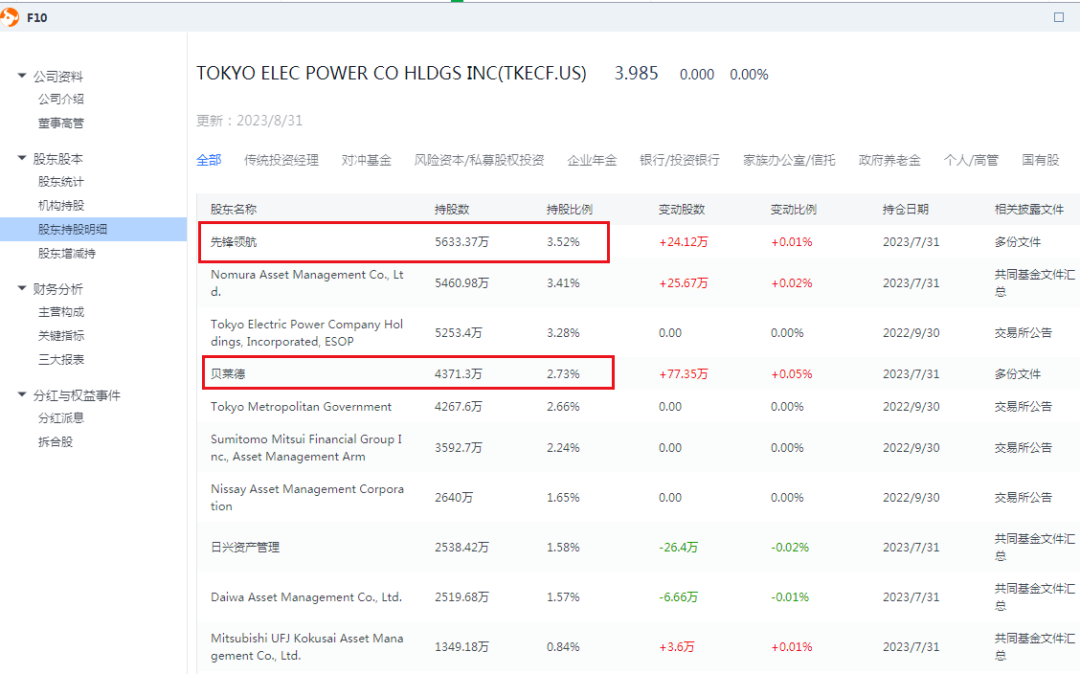Click change value -26.4万
Image resolution: width=1080 pixels, height=674 pixels.
[x=678, y=547]
